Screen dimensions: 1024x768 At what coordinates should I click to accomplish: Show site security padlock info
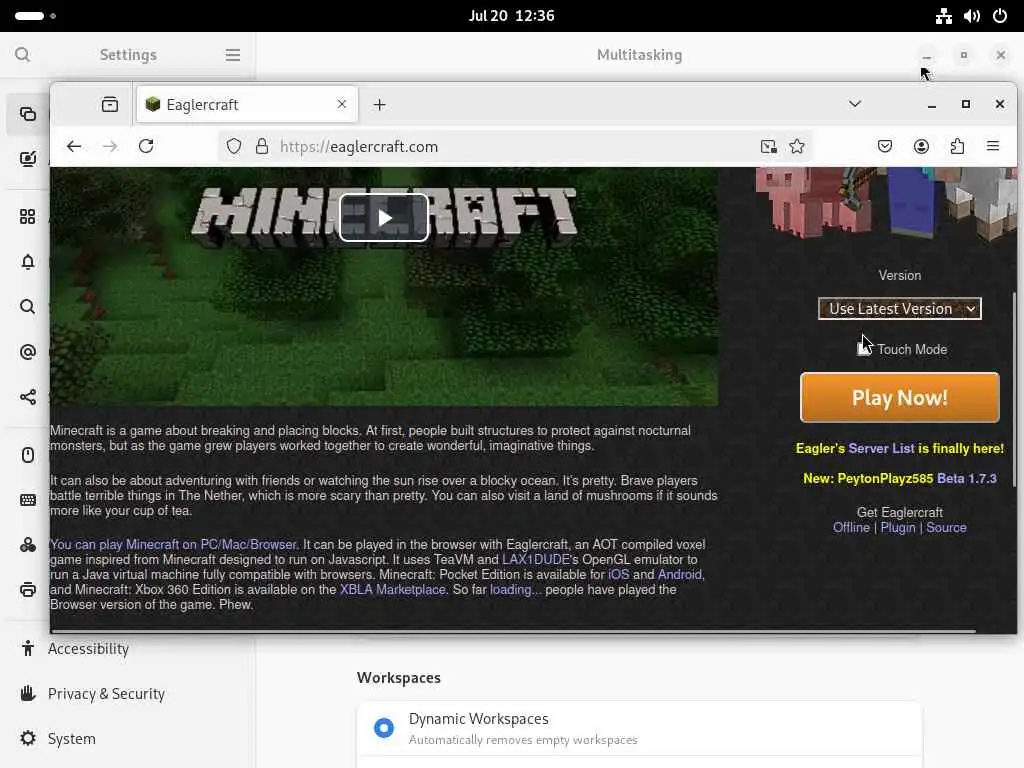coord(262,146)
